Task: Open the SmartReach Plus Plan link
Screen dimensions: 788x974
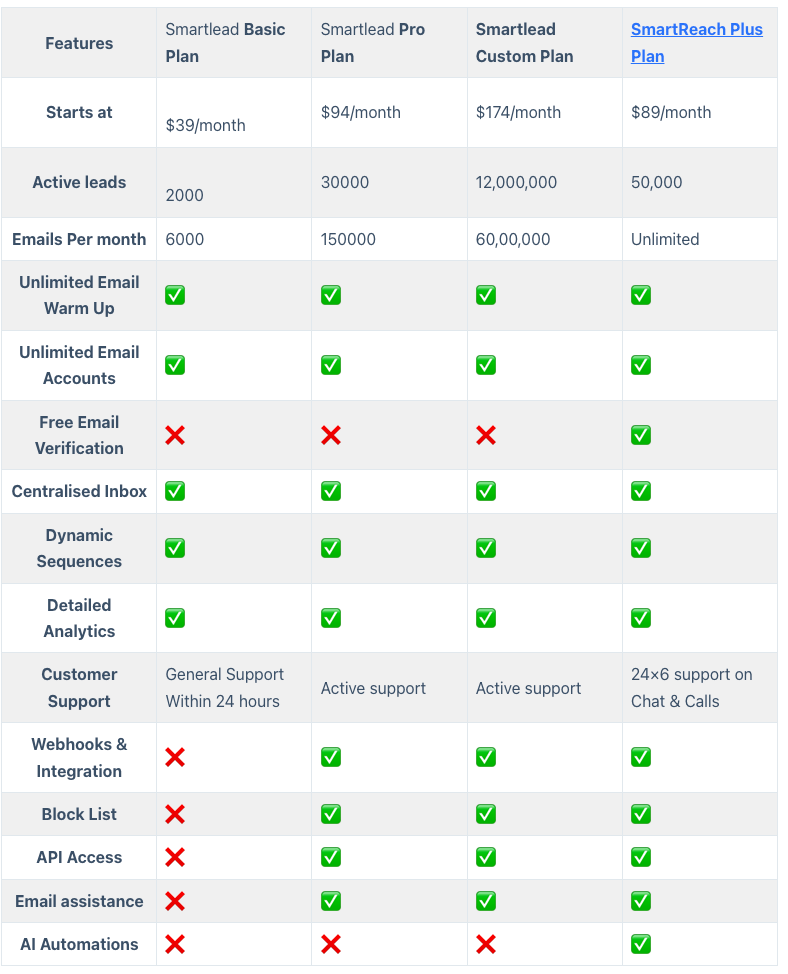Action: point(697,43)
